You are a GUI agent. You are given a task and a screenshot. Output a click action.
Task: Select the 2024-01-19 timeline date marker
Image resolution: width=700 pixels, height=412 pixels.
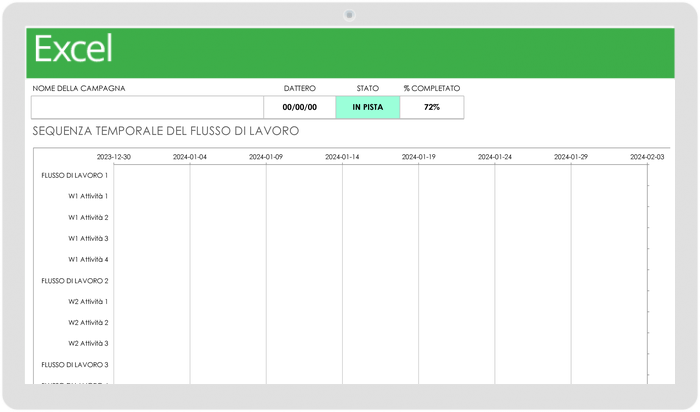point(418,157)
